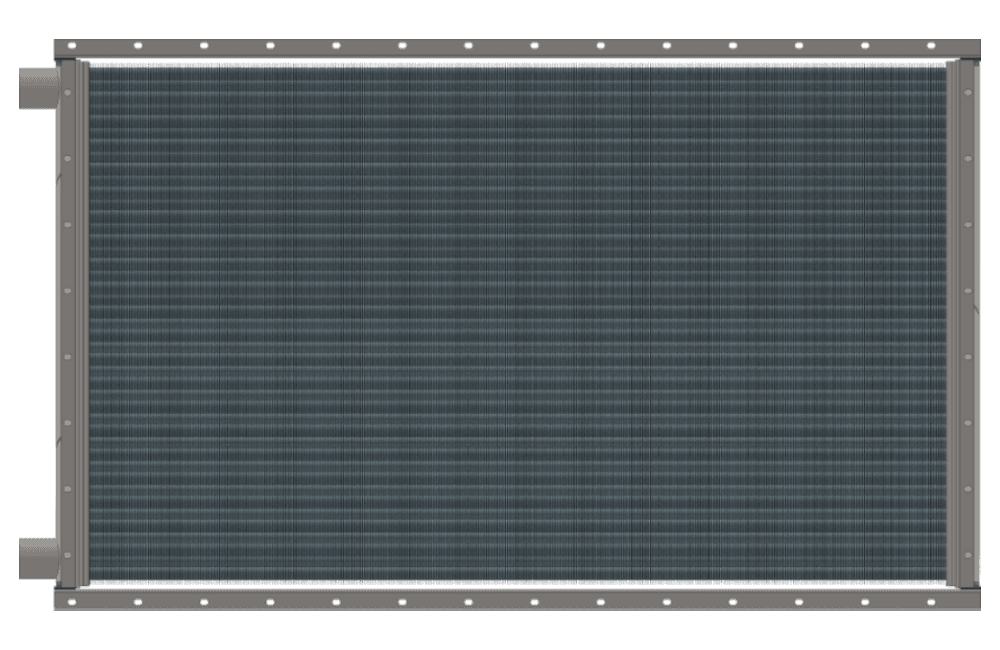
Task: Select the topmost hole on left side plate
Action: 68,92
